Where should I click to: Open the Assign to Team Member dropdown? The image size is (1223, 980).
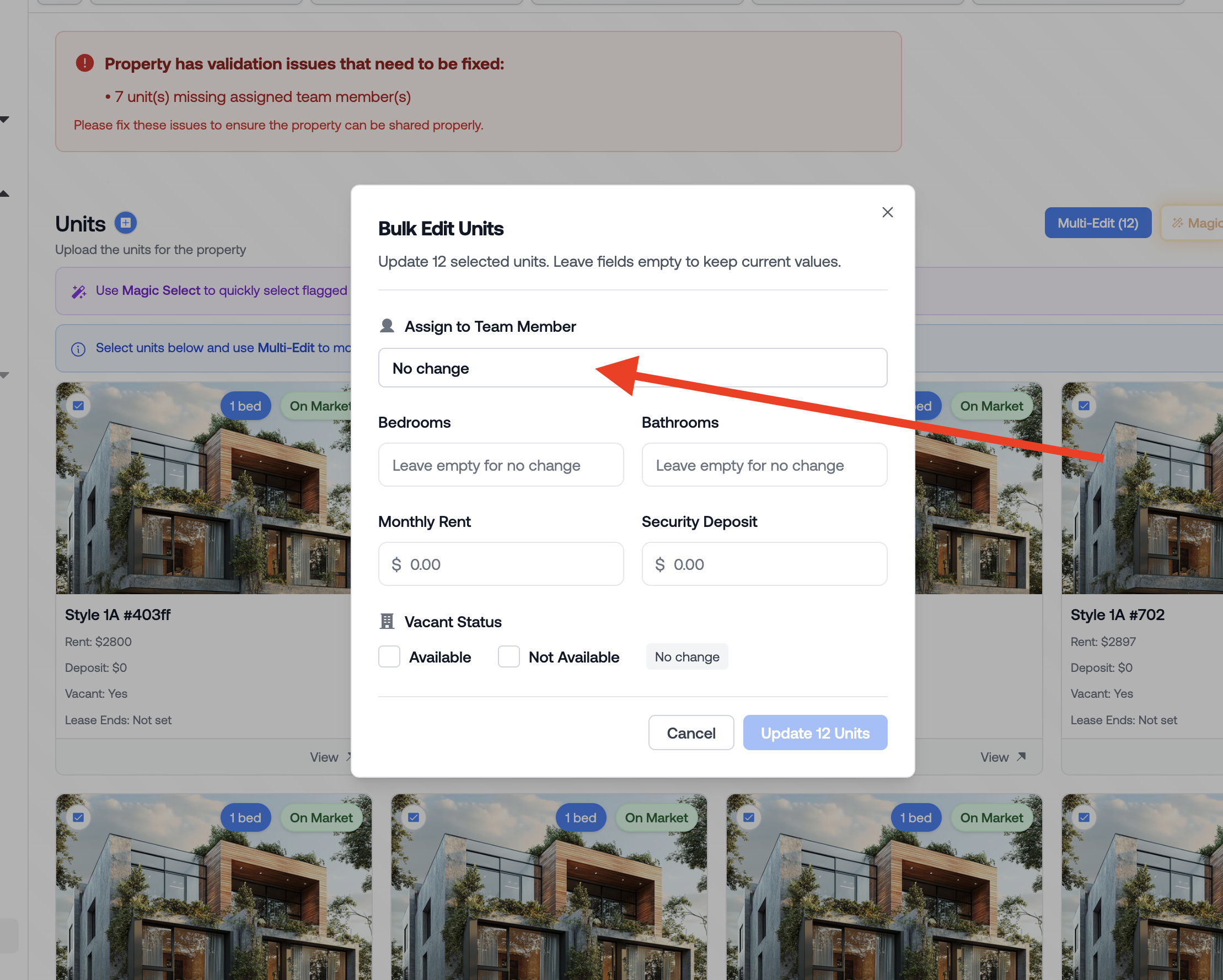[632, 368]
